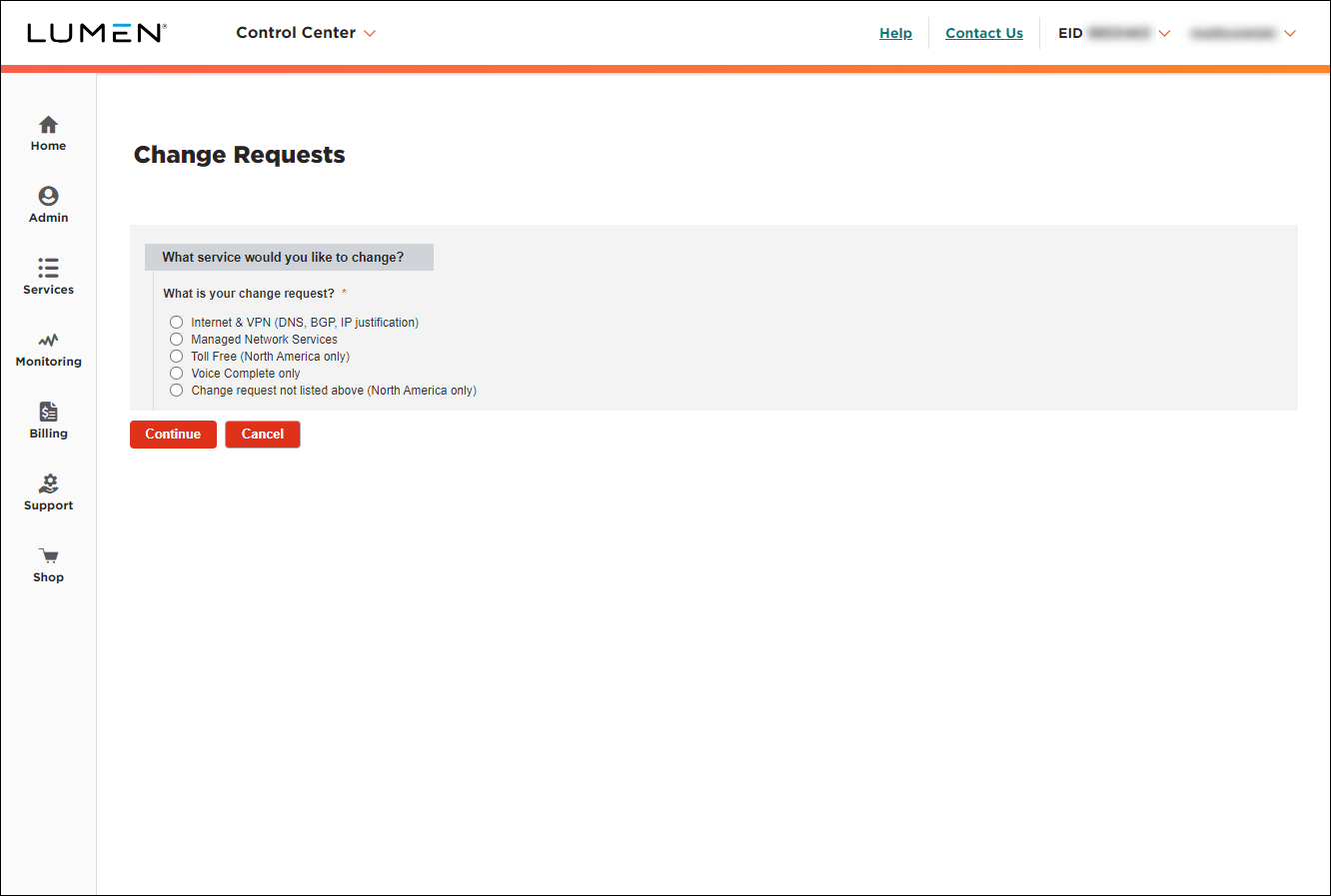Open the Contact Us link
The image size is (1331, 896).
coord(984,33)
